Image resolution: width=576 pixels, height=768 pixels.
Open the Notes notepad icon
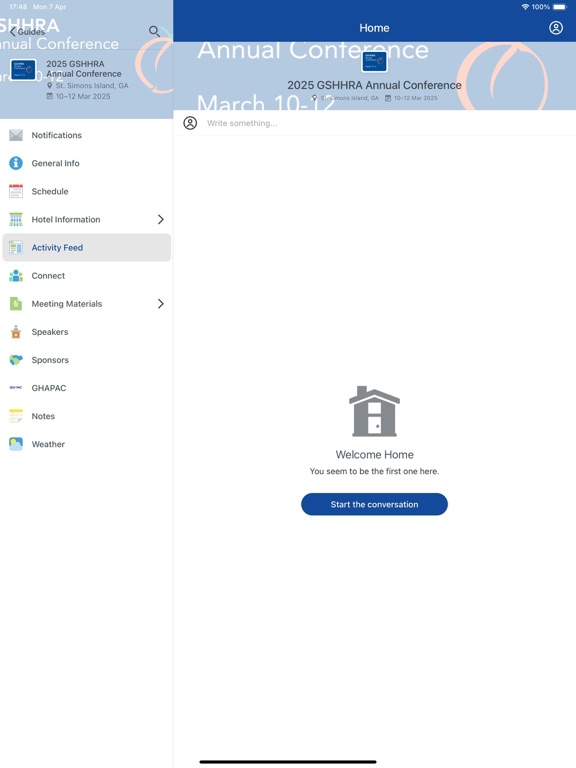(16, 416)
